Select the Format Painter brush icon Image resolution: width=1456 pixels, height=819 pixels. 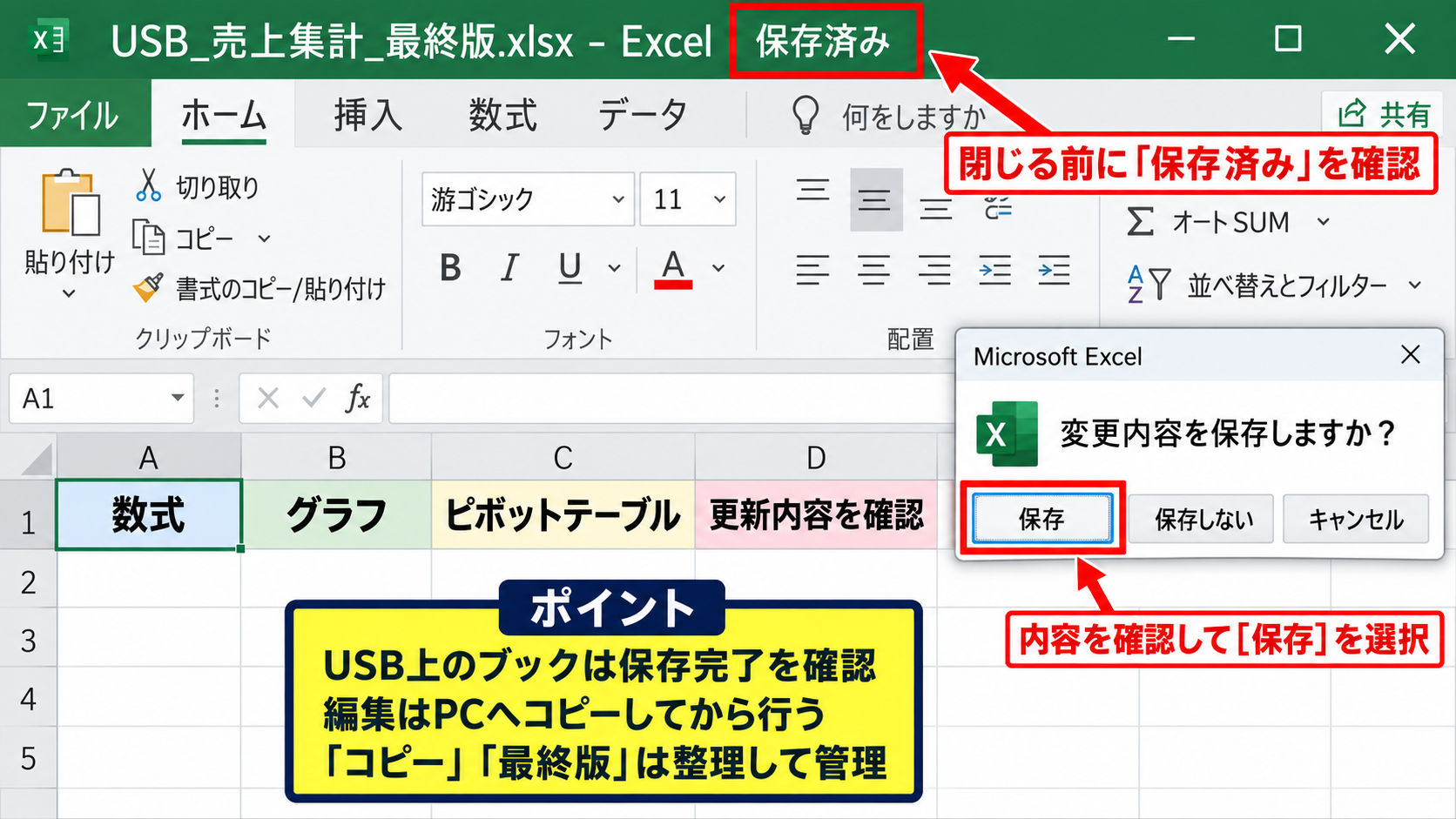[148, 287]
